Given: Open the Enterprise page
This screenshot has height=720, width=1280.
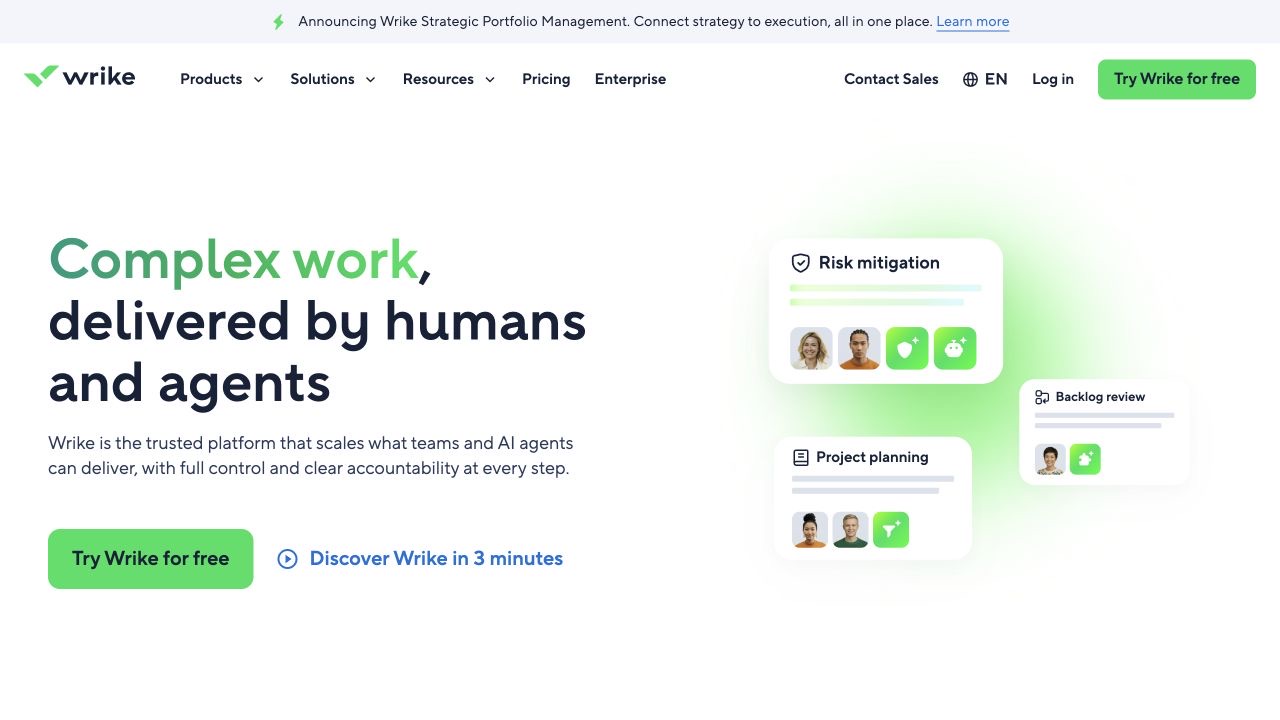Looking at the screenshot, I should coord(630,79).
